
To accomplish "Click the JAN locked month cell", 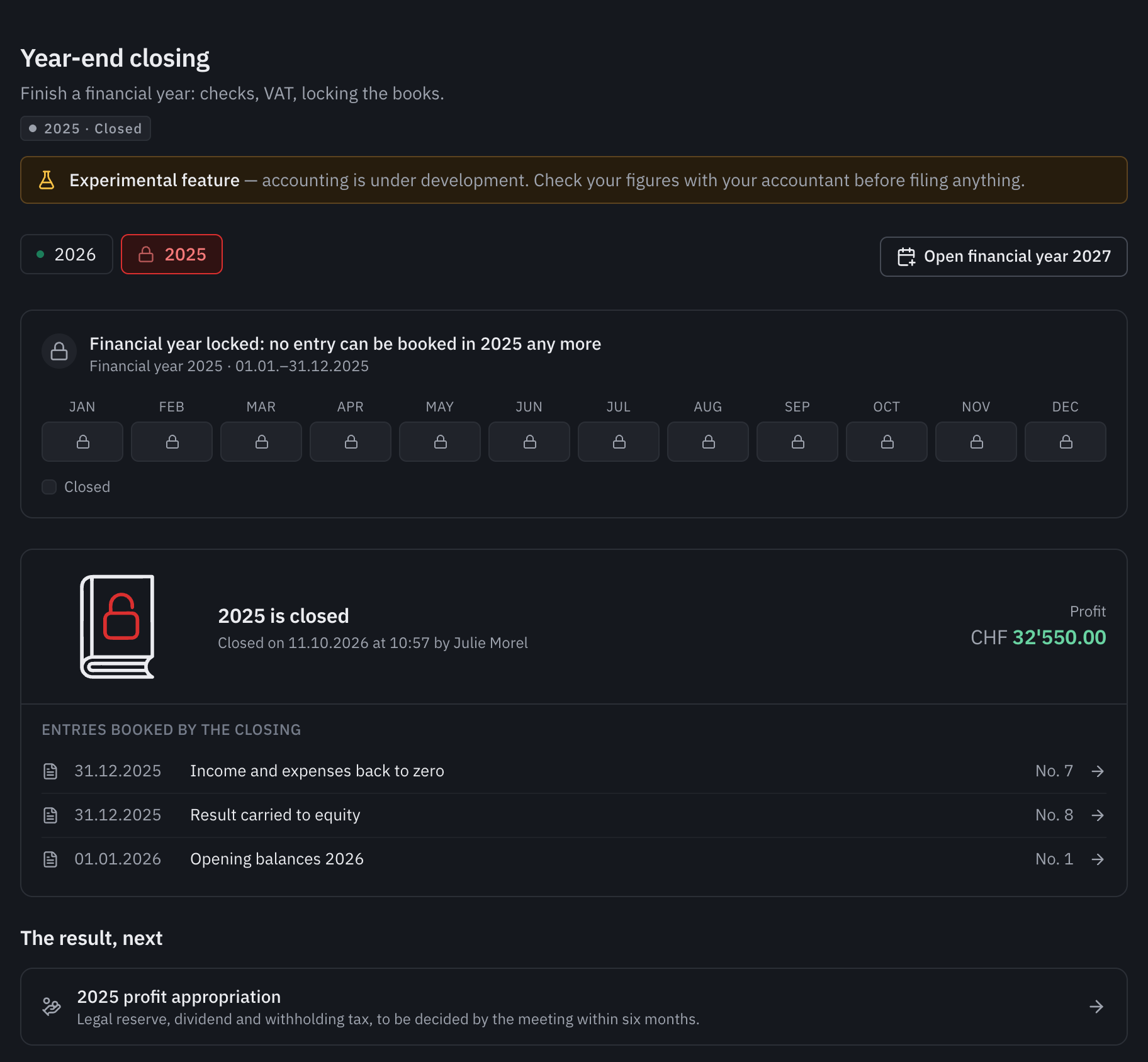I will 82,442.
